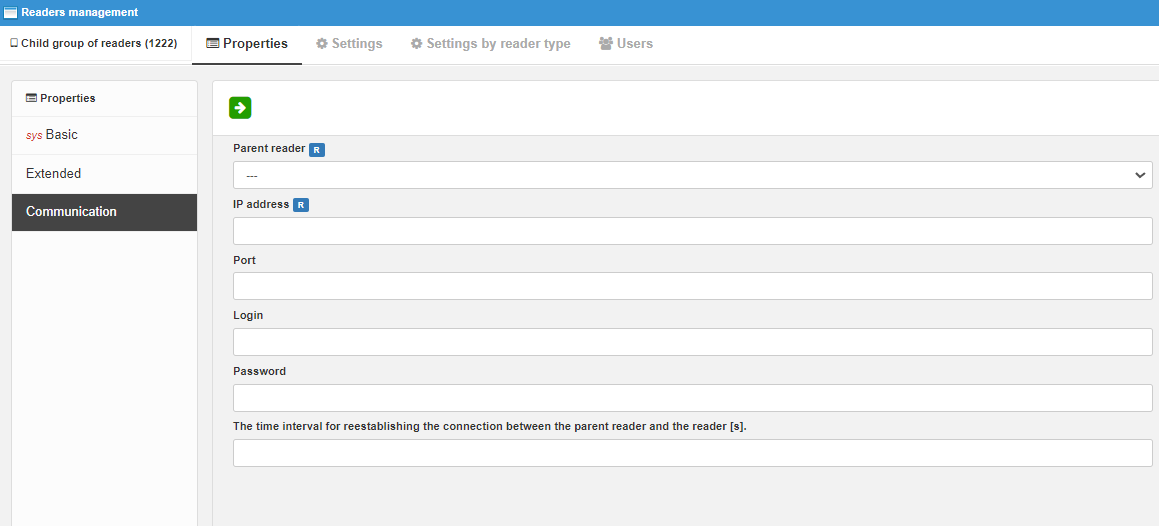Viewport: 1159px width, 526px height.
Task: Click the Parent reader label
Action: [x=269, y=148]
